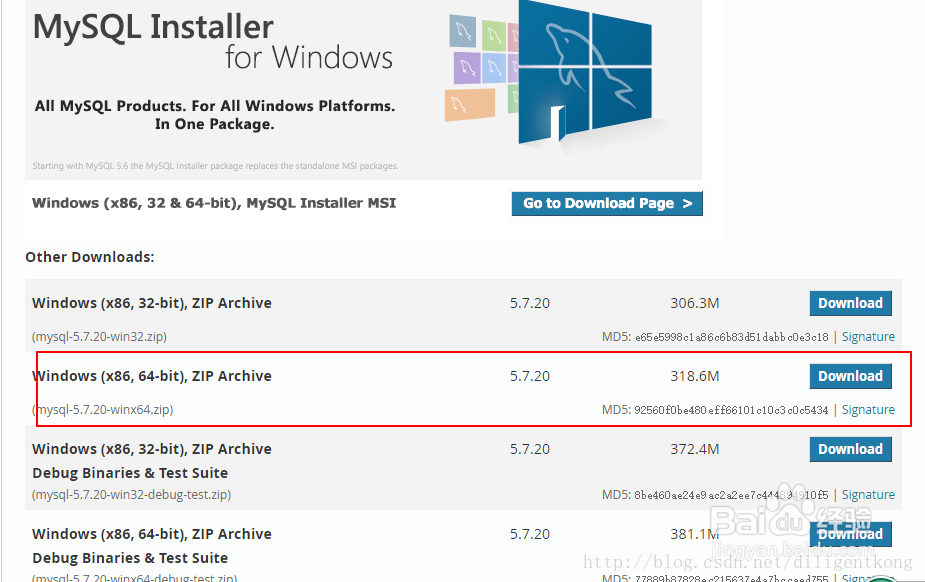Click the mysql-5.7.20-winx64.zip file name
Screen dimensions: 925x582
click(103, 410)
